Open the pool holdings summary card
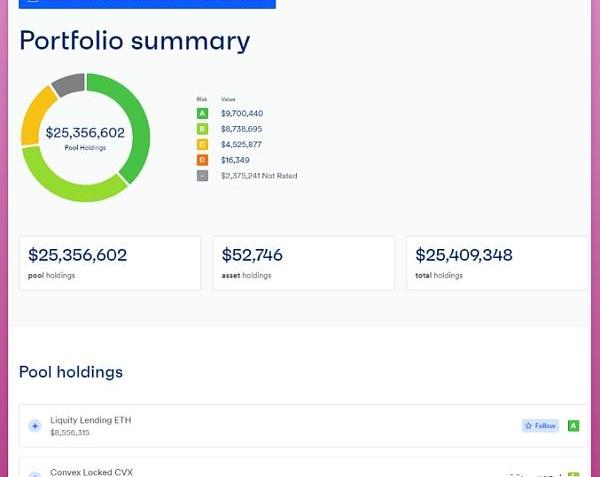Screen dimensions: 600x477 [x=110, y=263]
